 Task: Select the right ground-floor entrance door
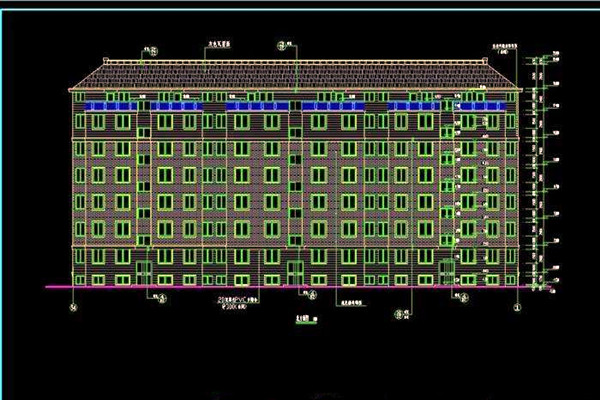point(445,273)
